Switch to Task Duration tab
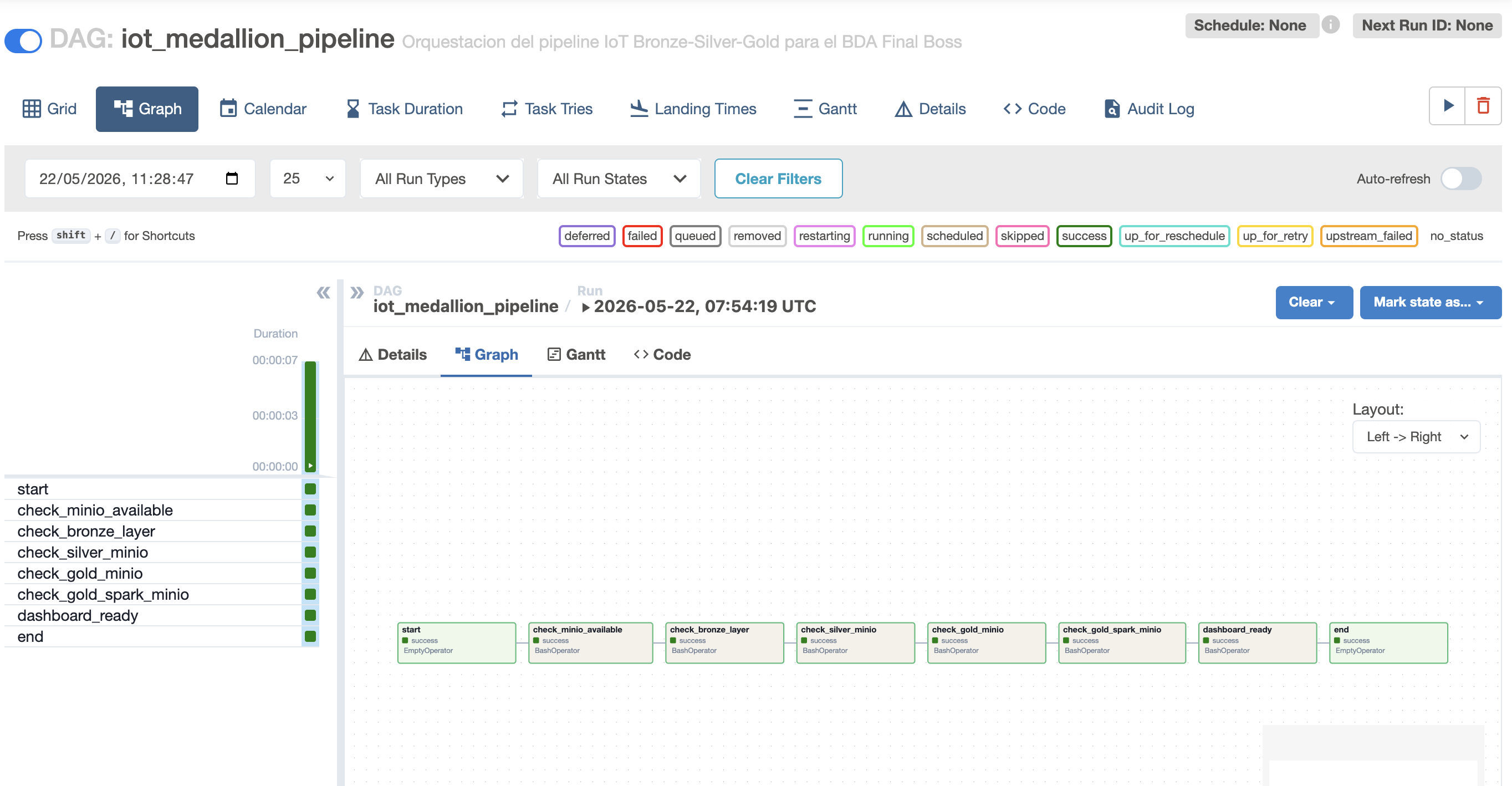Image resolution: width=1512 pixels, height=786 pixels. point(404,109)
